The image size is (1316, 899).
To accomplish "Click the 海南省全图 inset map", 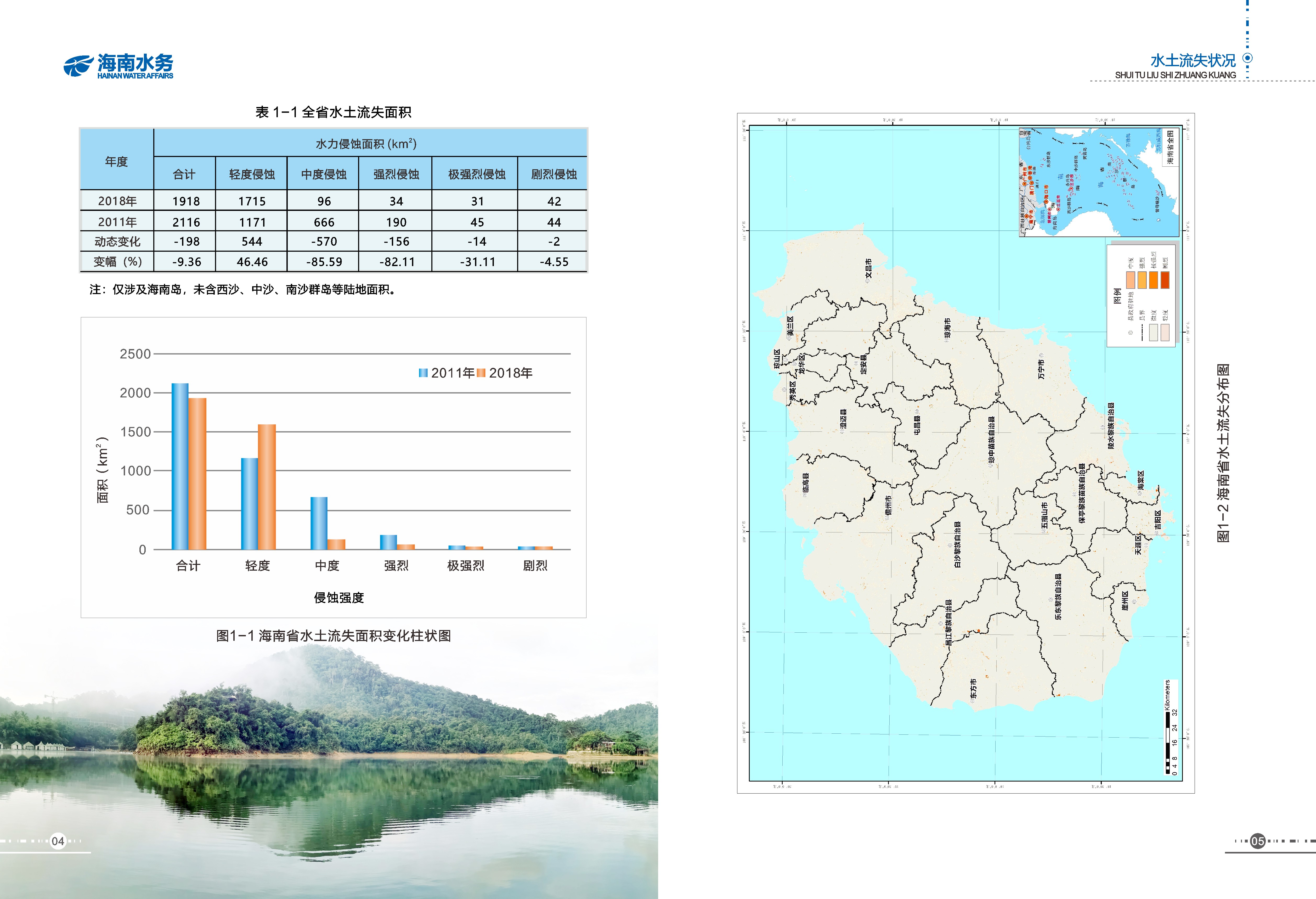I will (1099, 182).
